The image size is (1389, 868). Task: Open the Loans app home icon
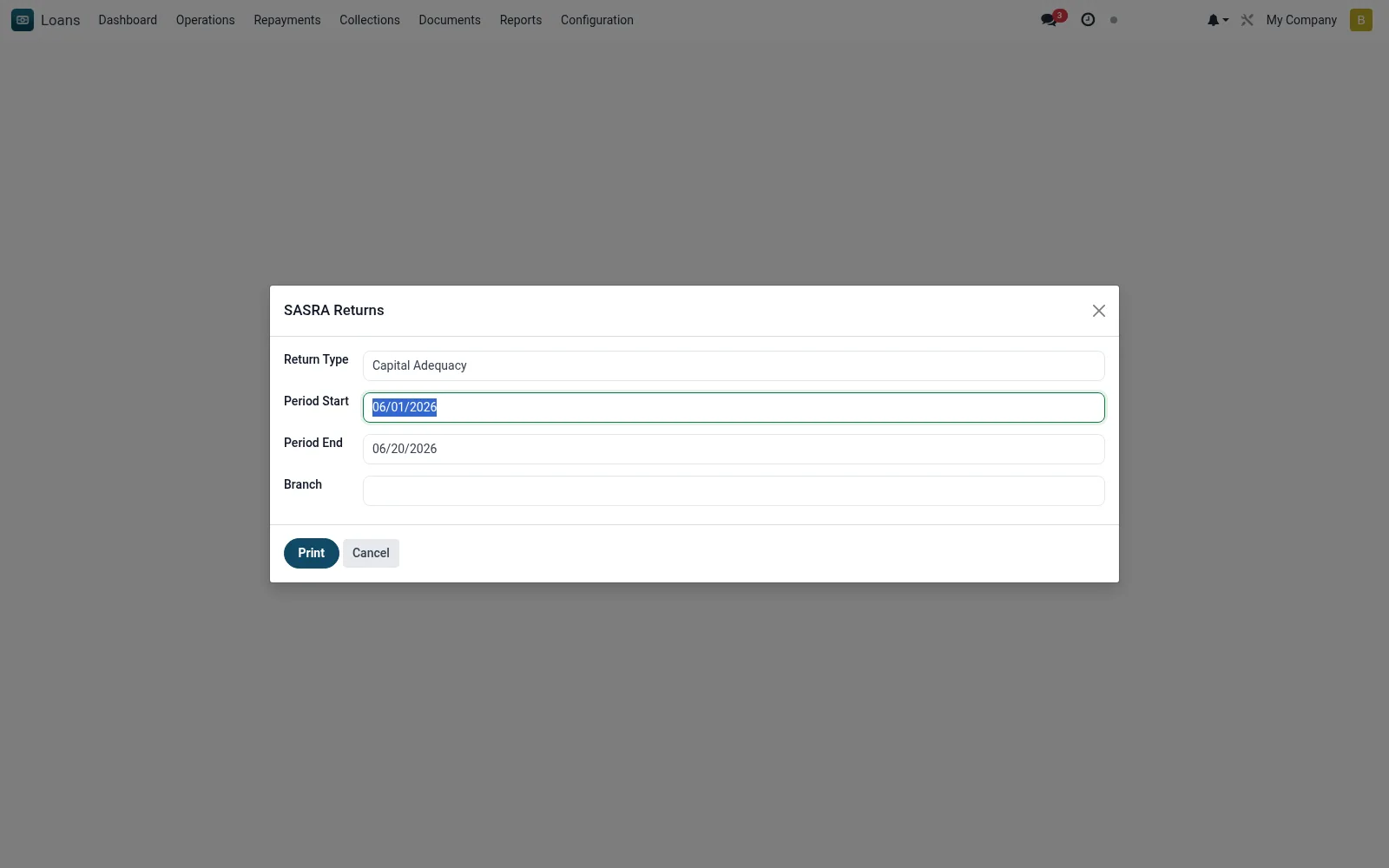[x=23, y=20]
